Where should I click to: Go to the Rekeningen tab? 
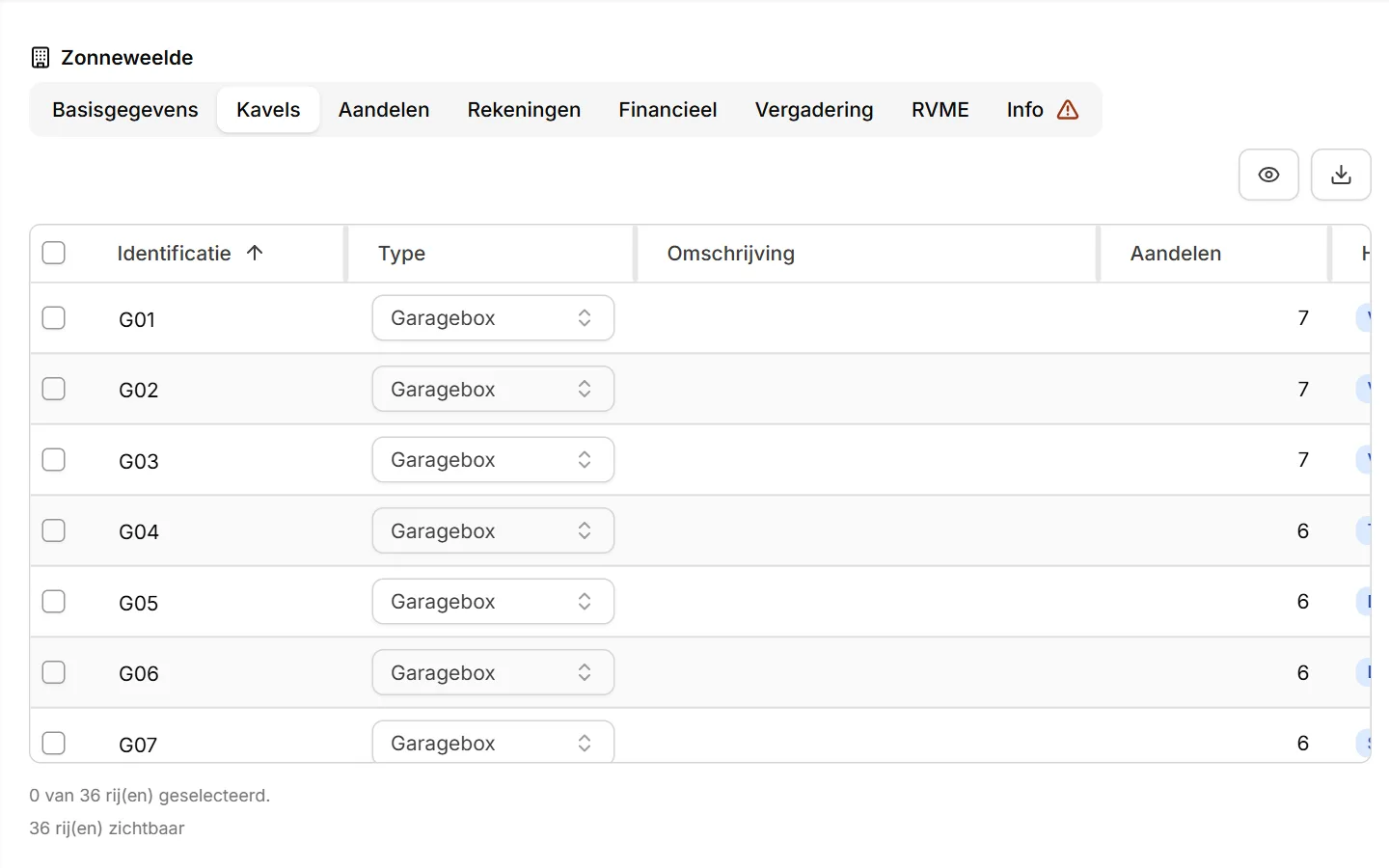524,110
